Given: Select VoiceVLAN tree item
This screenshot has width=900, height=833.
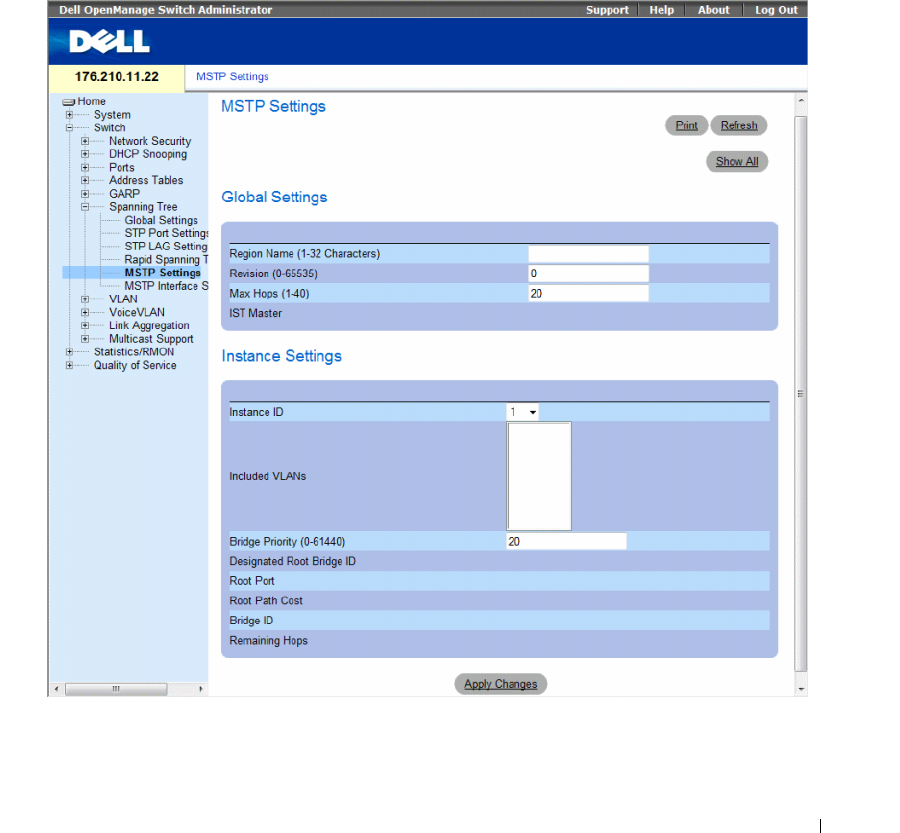Looking at the screenshot, I should (x=137, y=312).
